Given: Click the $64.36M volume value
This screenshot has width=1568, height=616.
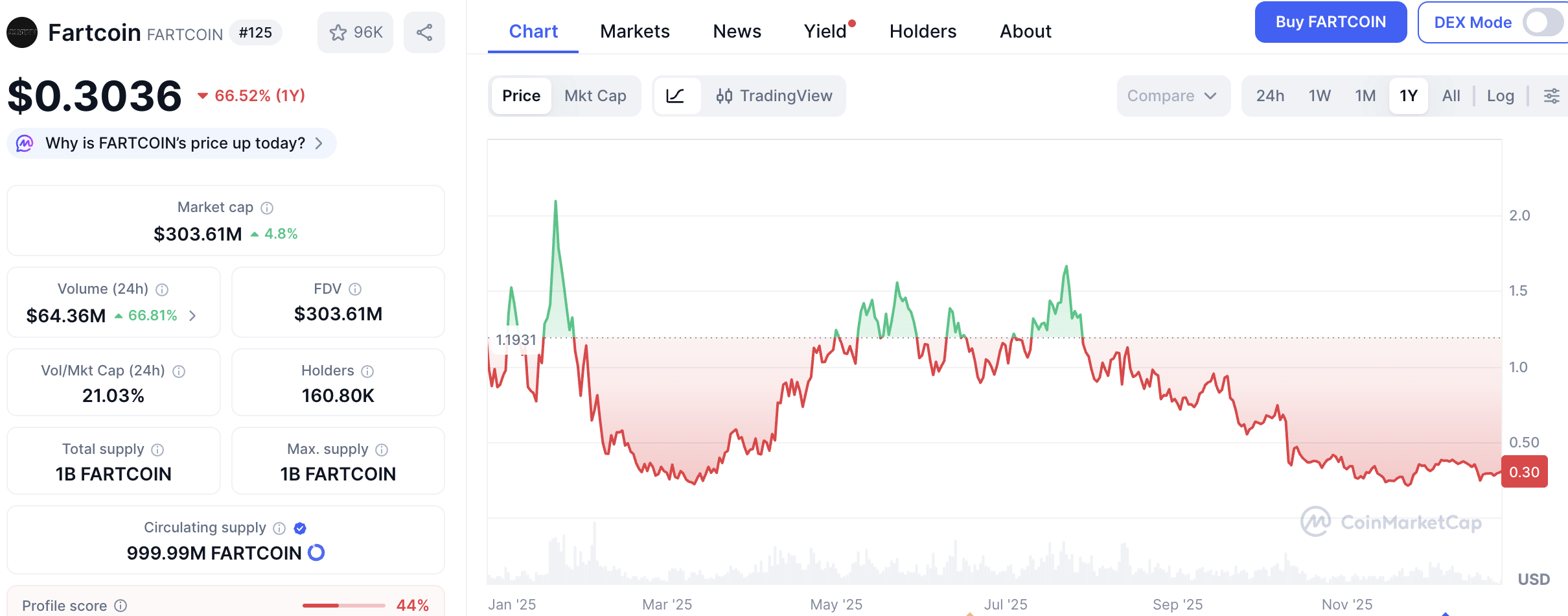Looking at the screenshot, I should [66, 316].
